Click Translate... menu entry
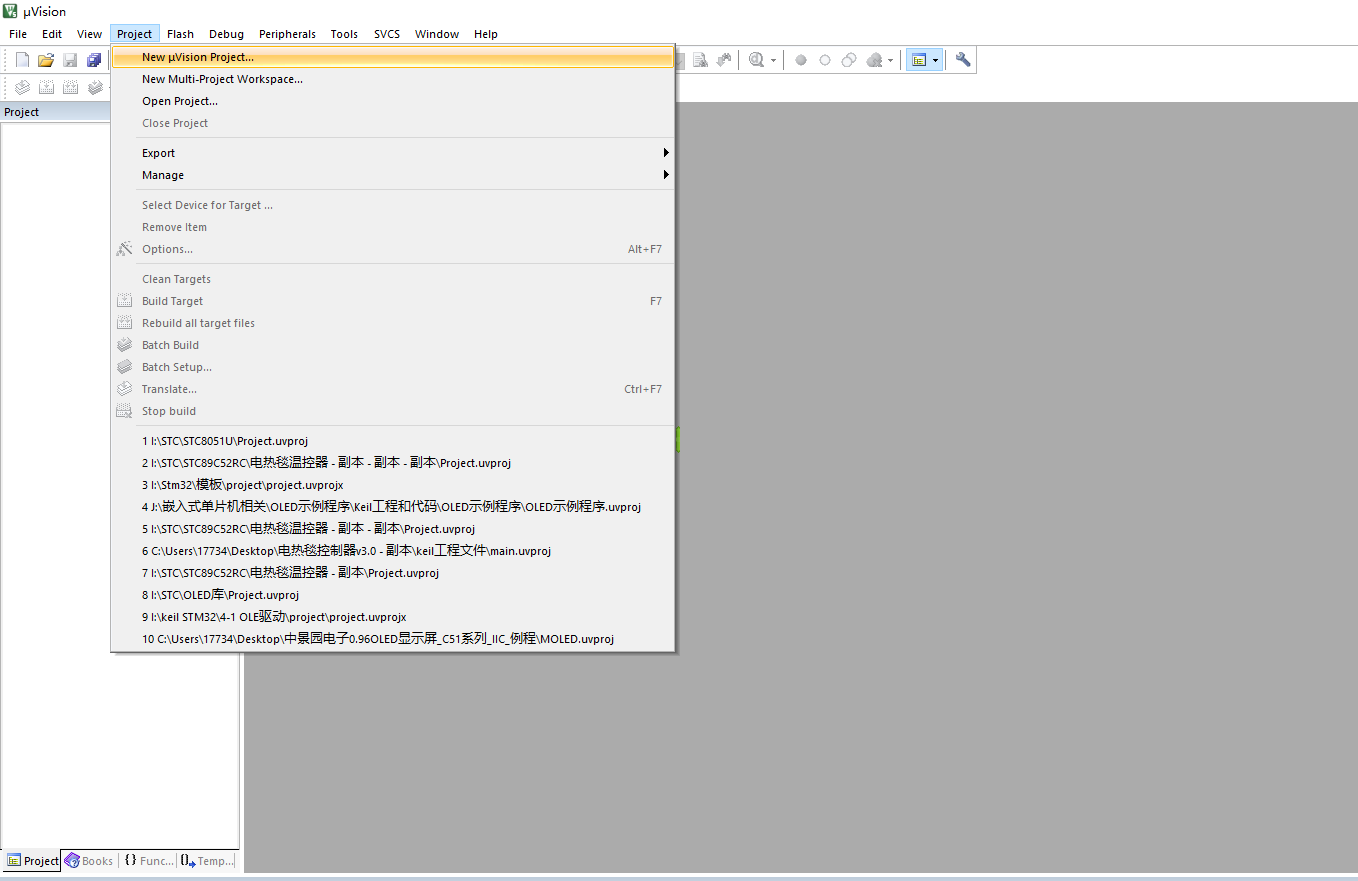This screenshot has height=881, width=1358. 393,389
